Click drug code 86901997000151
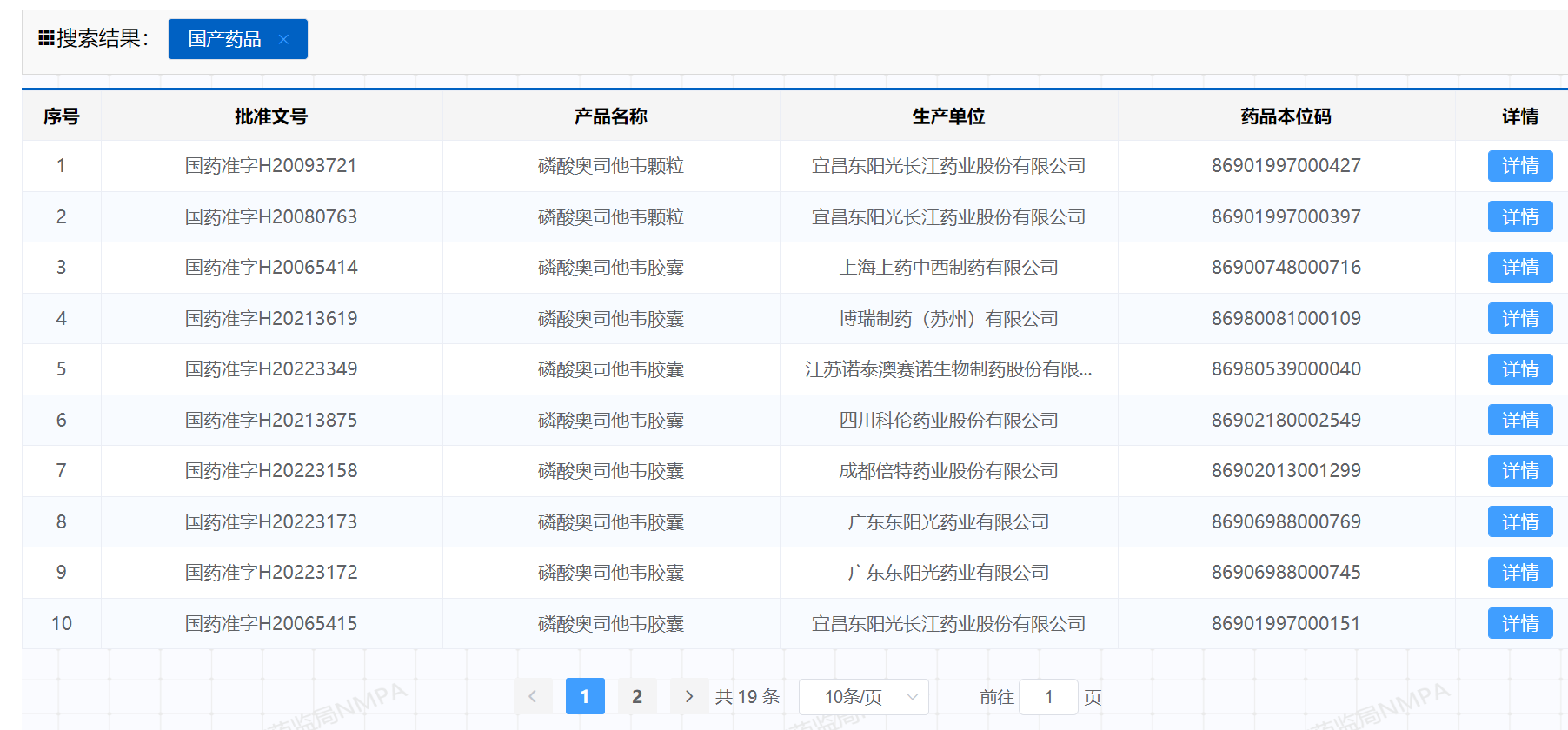 [x=1286, y=624]
